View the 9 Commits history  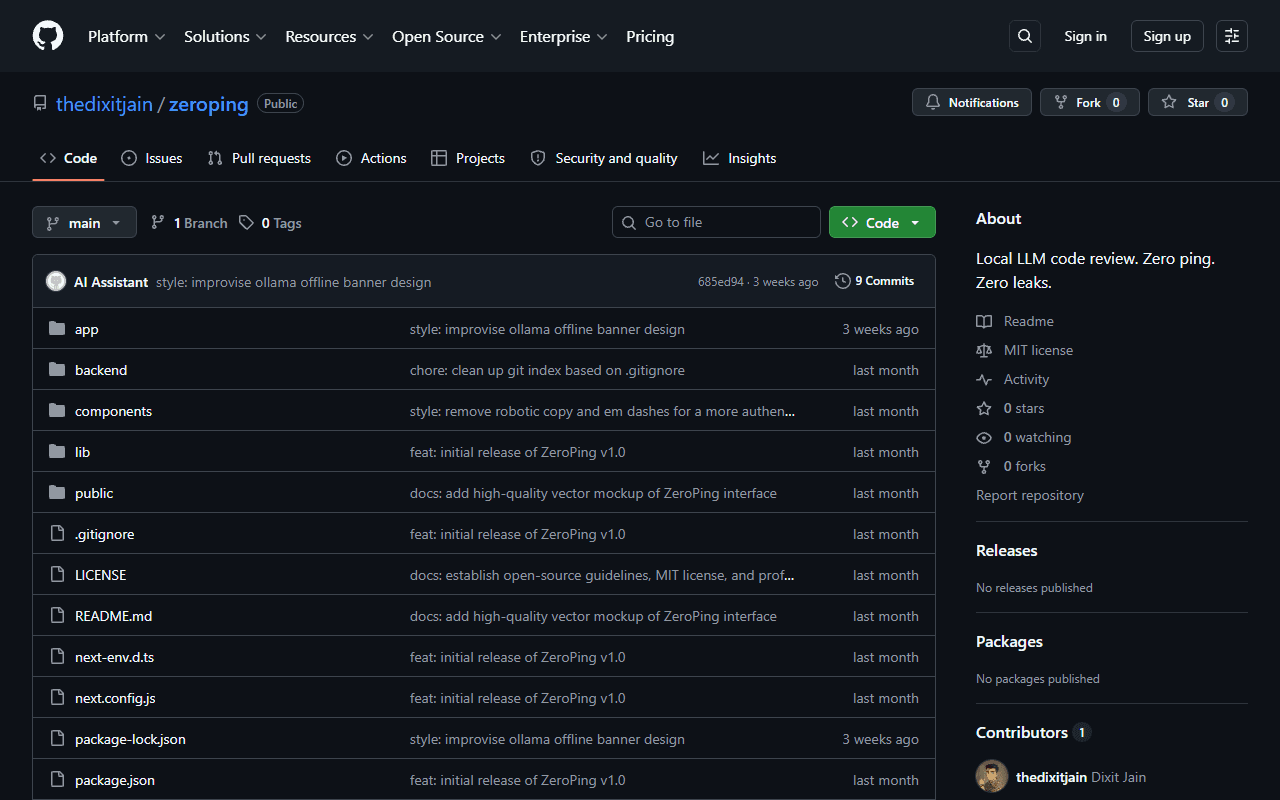tap(875, 281)
